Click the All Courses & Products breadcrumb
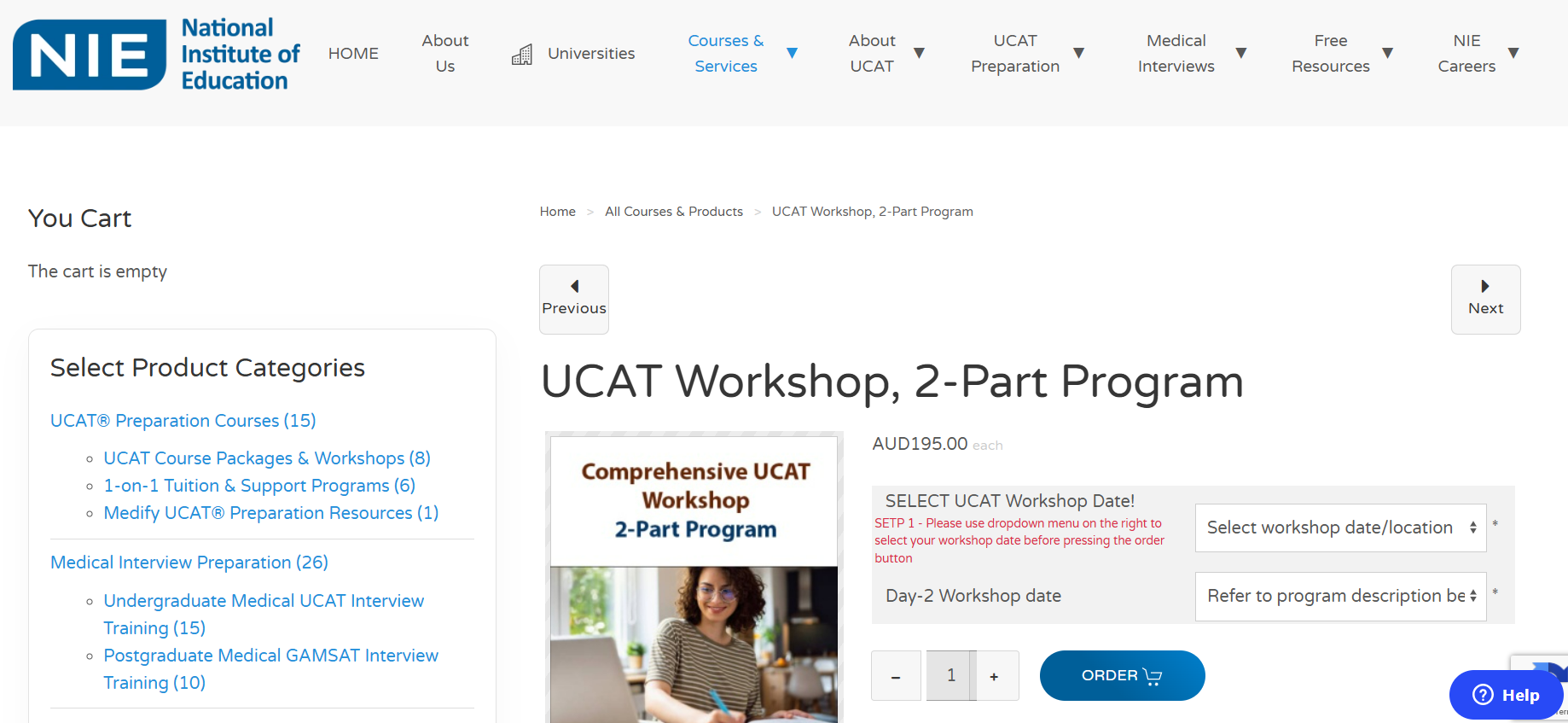The width and height of the screenshot is (1568, 723). pos(674,212)
